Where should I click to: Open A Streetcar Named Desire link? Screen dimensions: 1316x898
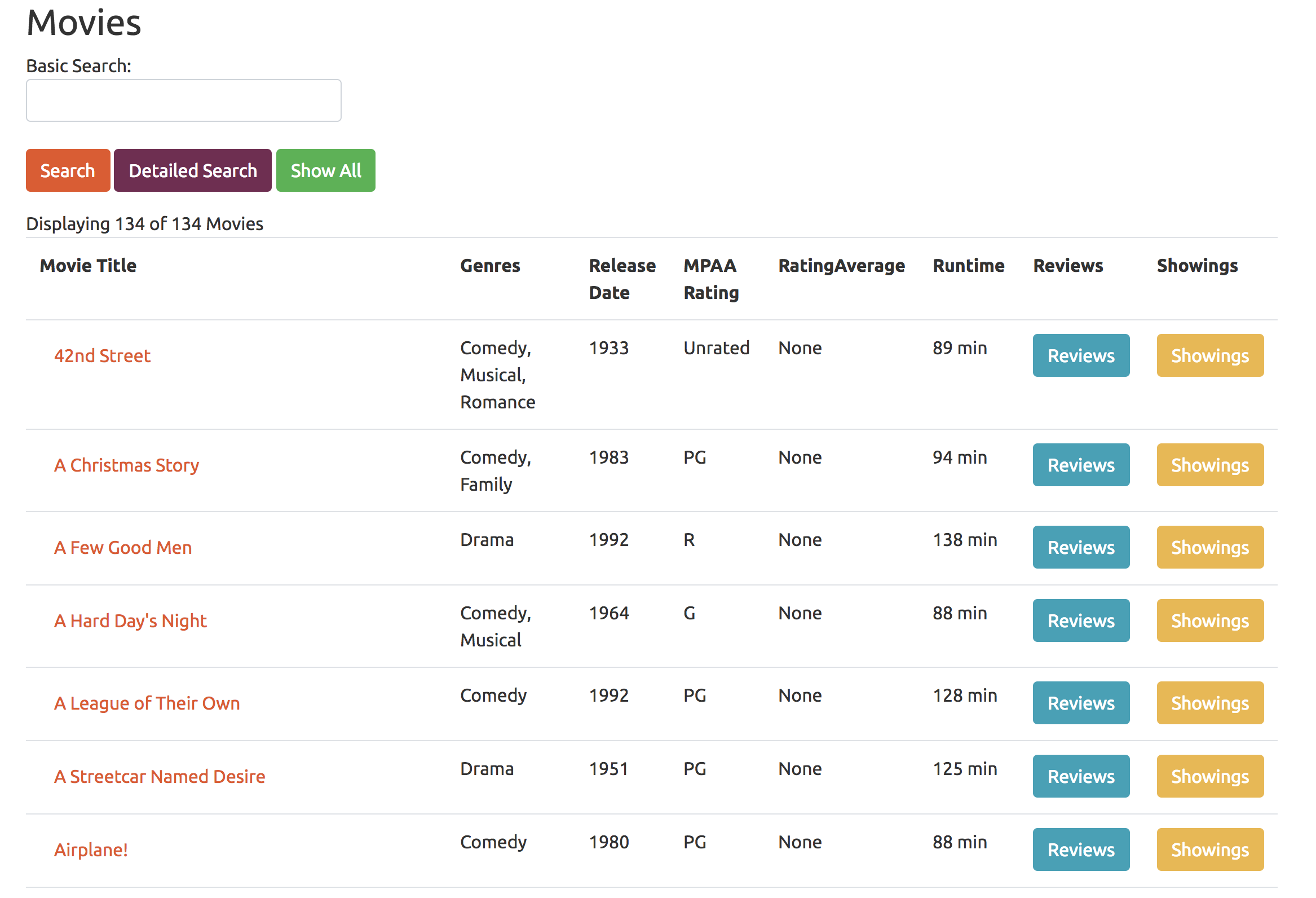point(159,776)
